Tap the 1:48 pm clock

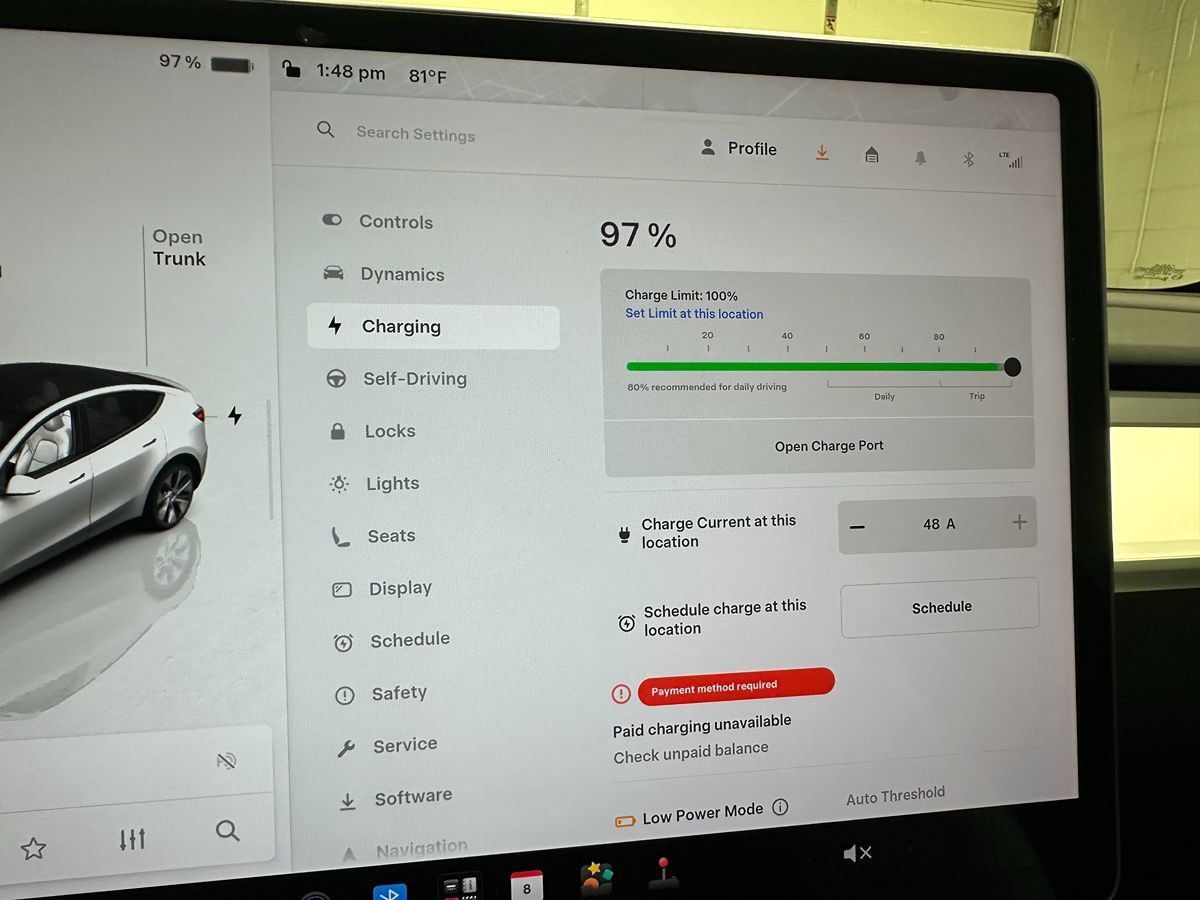(350, 72)
